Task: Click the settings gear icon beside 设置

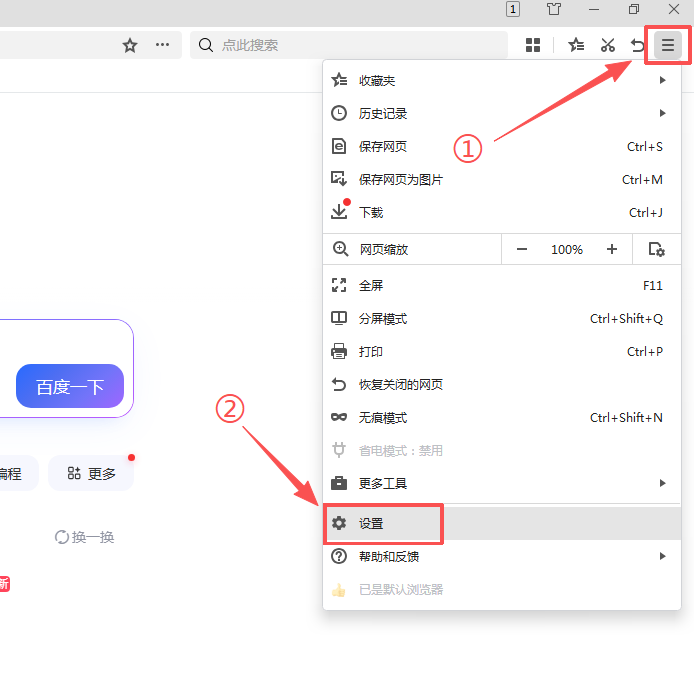Action: coord(339,523)
